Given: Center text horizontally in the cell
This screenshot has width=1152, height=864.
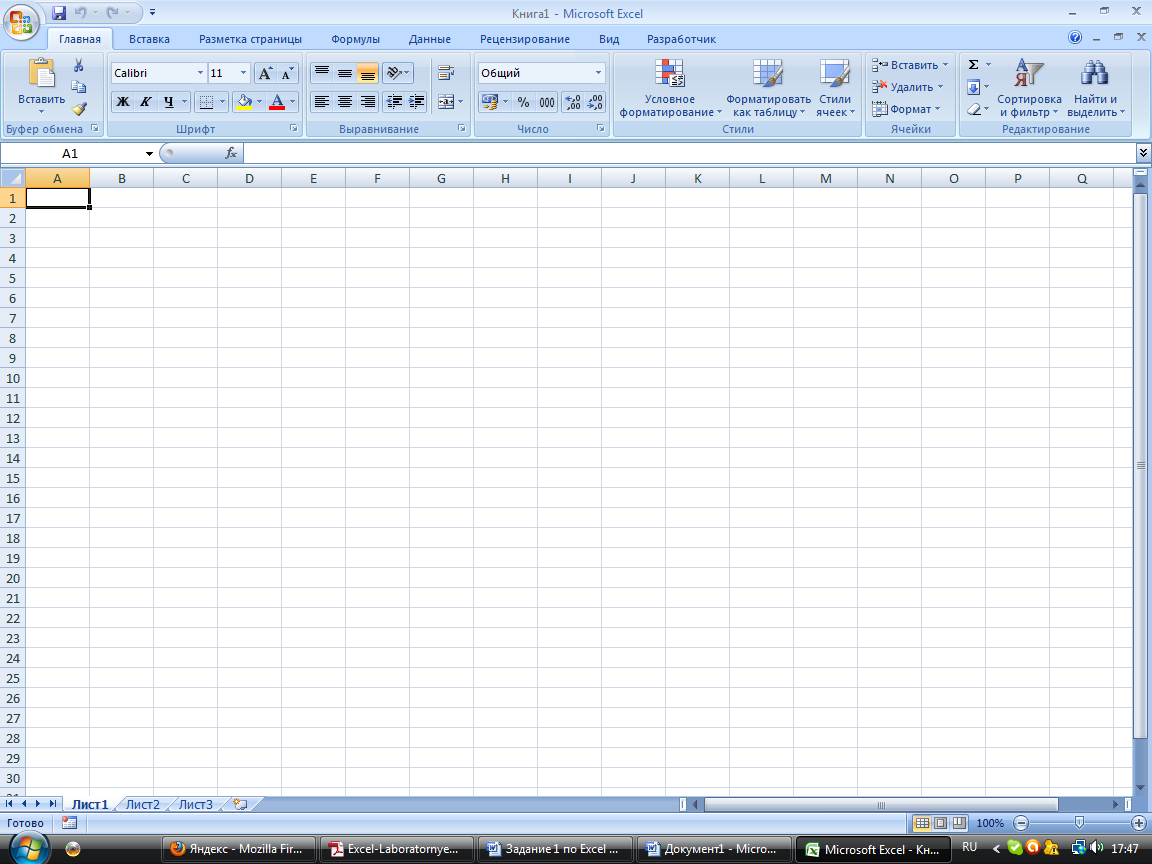Looking at the screenshot, I should click(345, 102).
